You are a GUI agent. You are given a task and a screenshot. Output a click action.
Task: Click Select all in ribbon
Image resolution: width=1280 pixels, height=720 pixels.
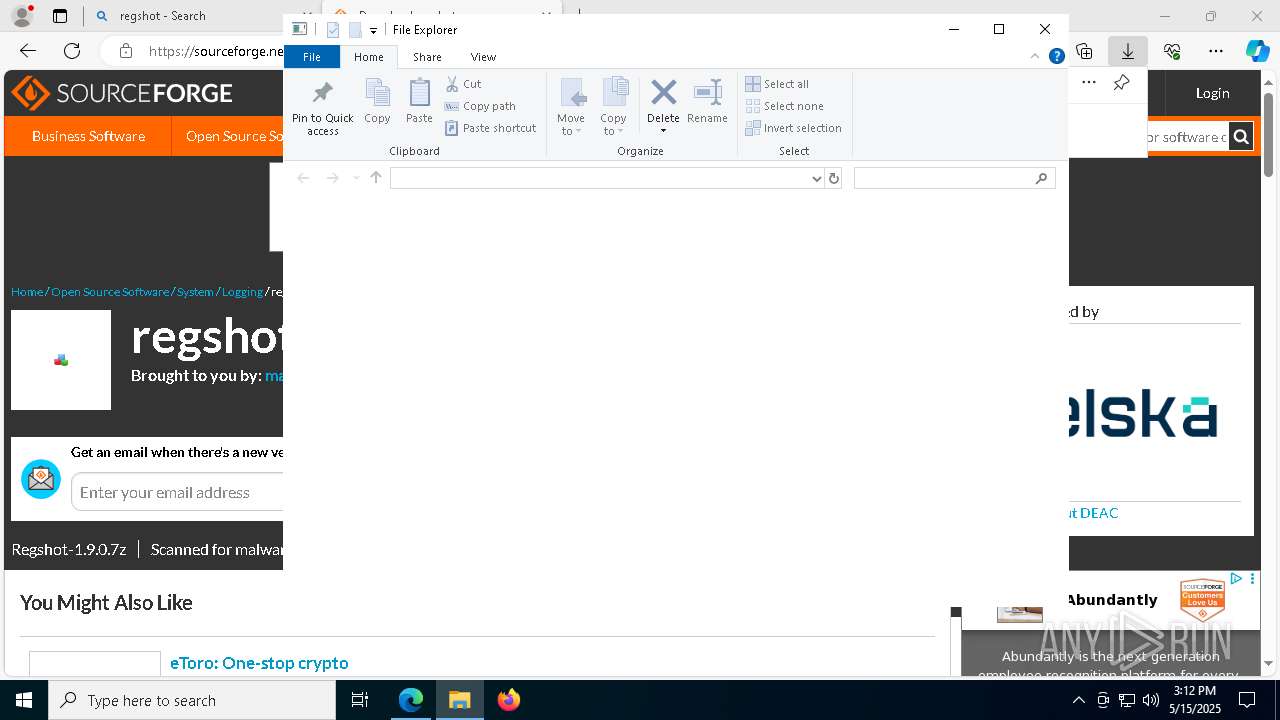click(x=777, y=84)
